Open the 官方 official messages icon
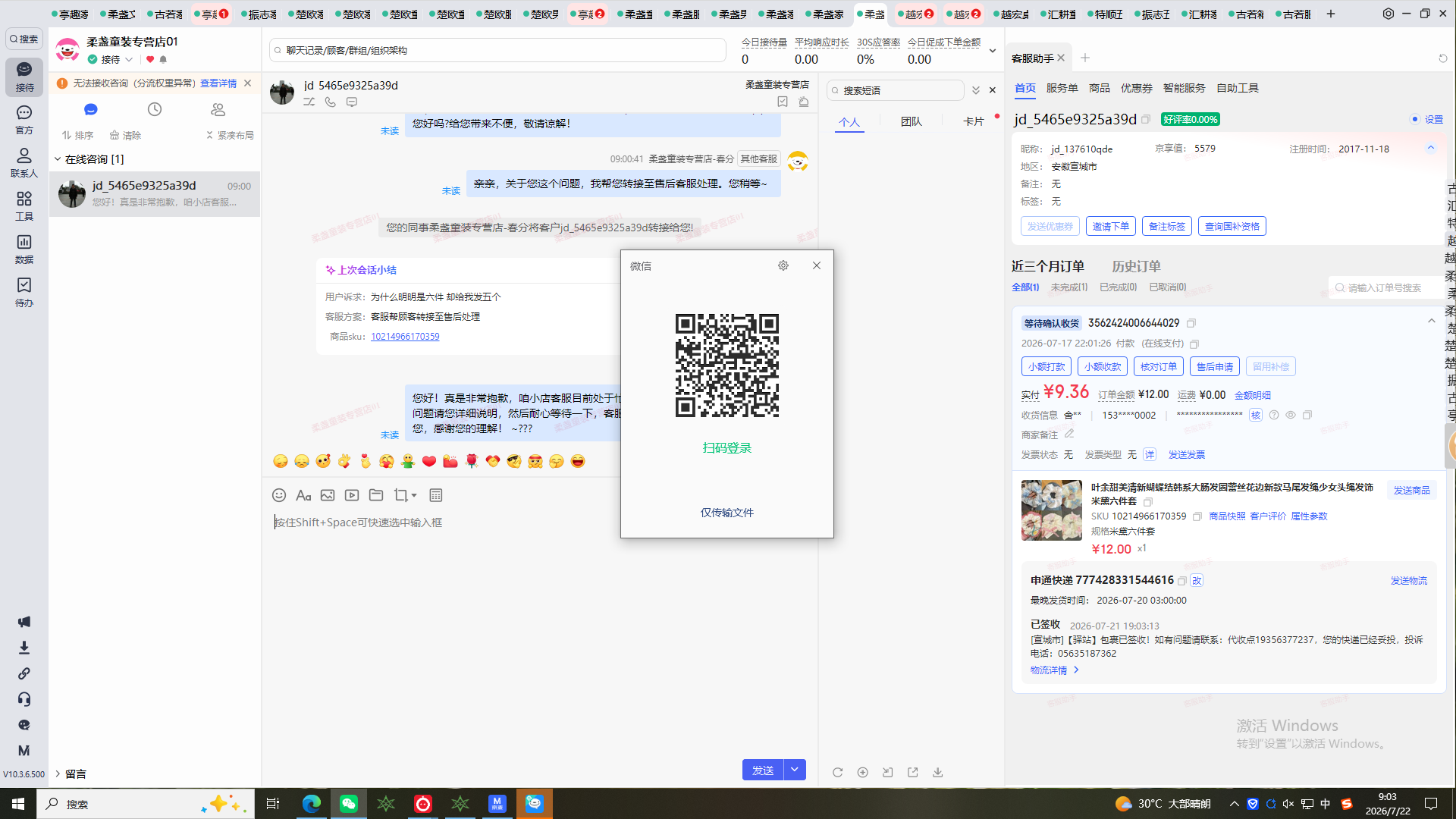The width and height of the screenshot is (1456, 819). click(24, 120)
